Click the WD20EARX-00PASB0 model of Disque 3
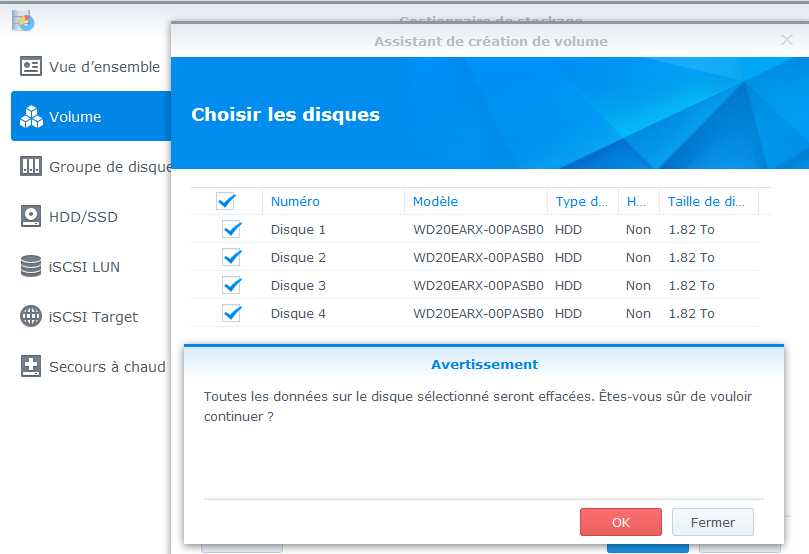This screenshot has width=809, height=554. point(478,285)
